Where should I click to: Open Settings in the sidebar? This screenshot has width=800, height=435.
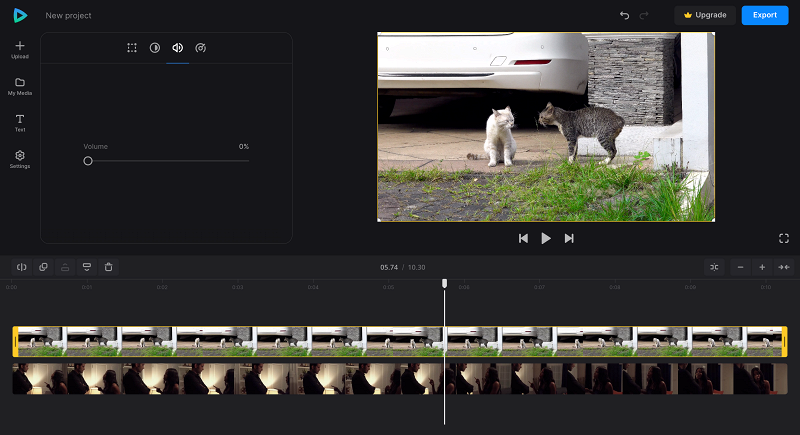pyautogui.click(x=20, y=160)
